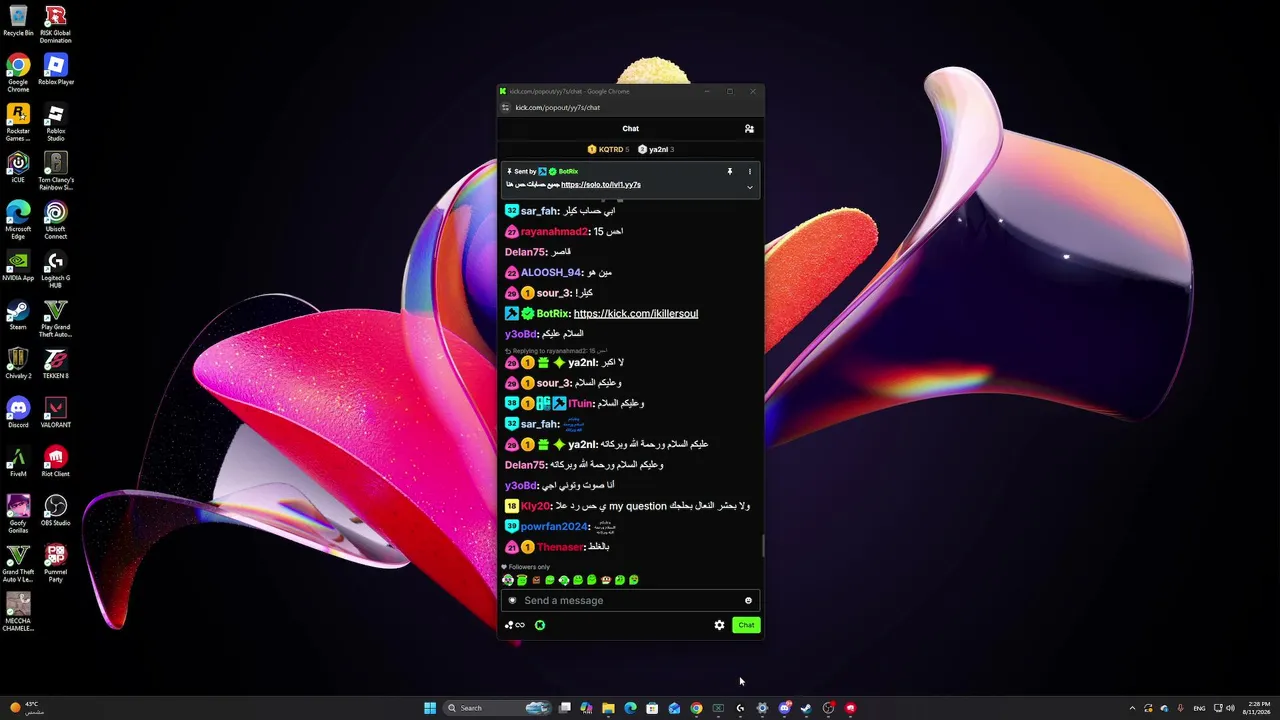Click the green Kick K badge icon
This screenshot has height=720, width=1280.
540,625
